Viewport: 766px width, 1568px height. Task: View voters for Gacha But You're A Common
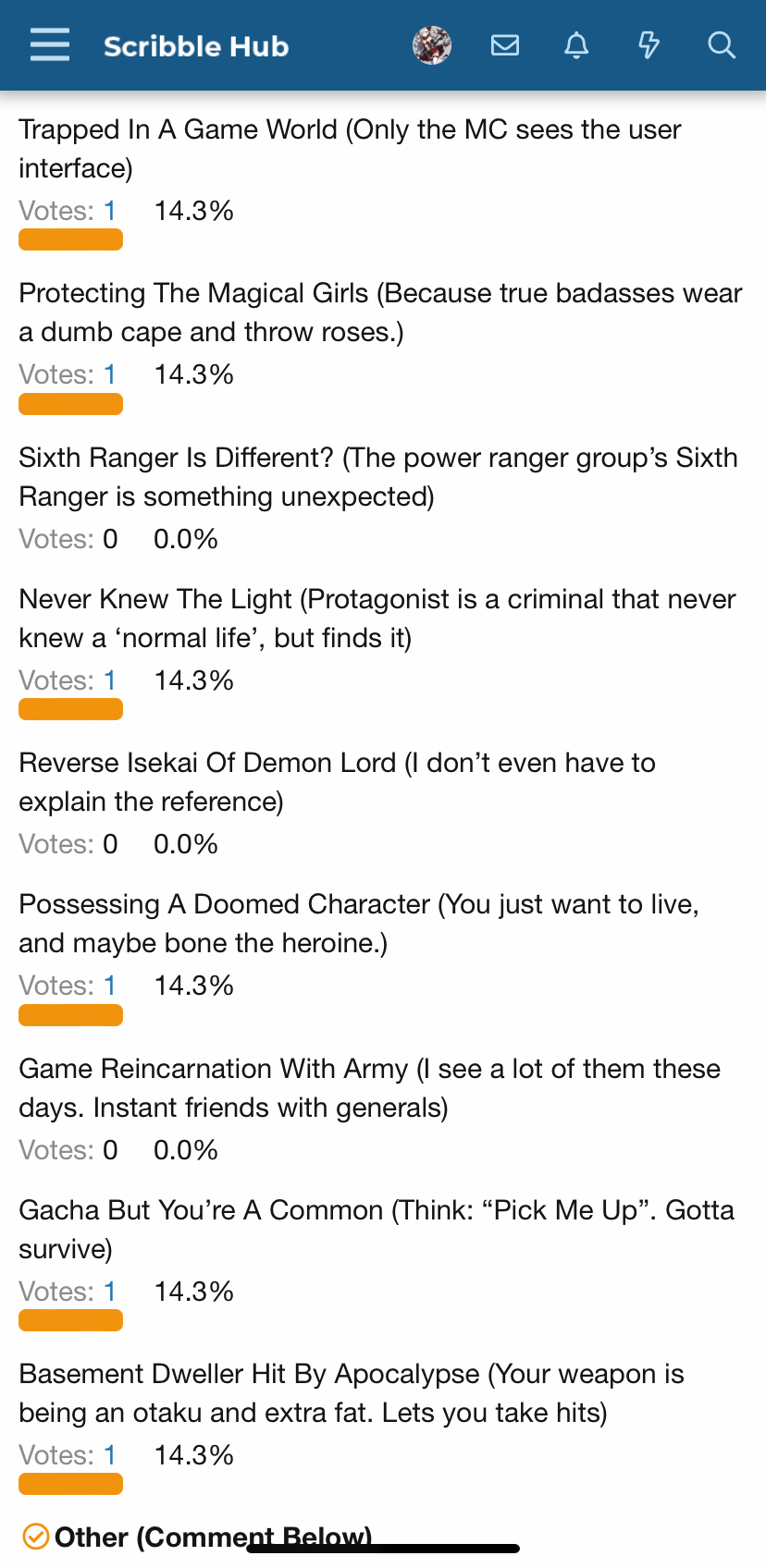coord(110,1292)
